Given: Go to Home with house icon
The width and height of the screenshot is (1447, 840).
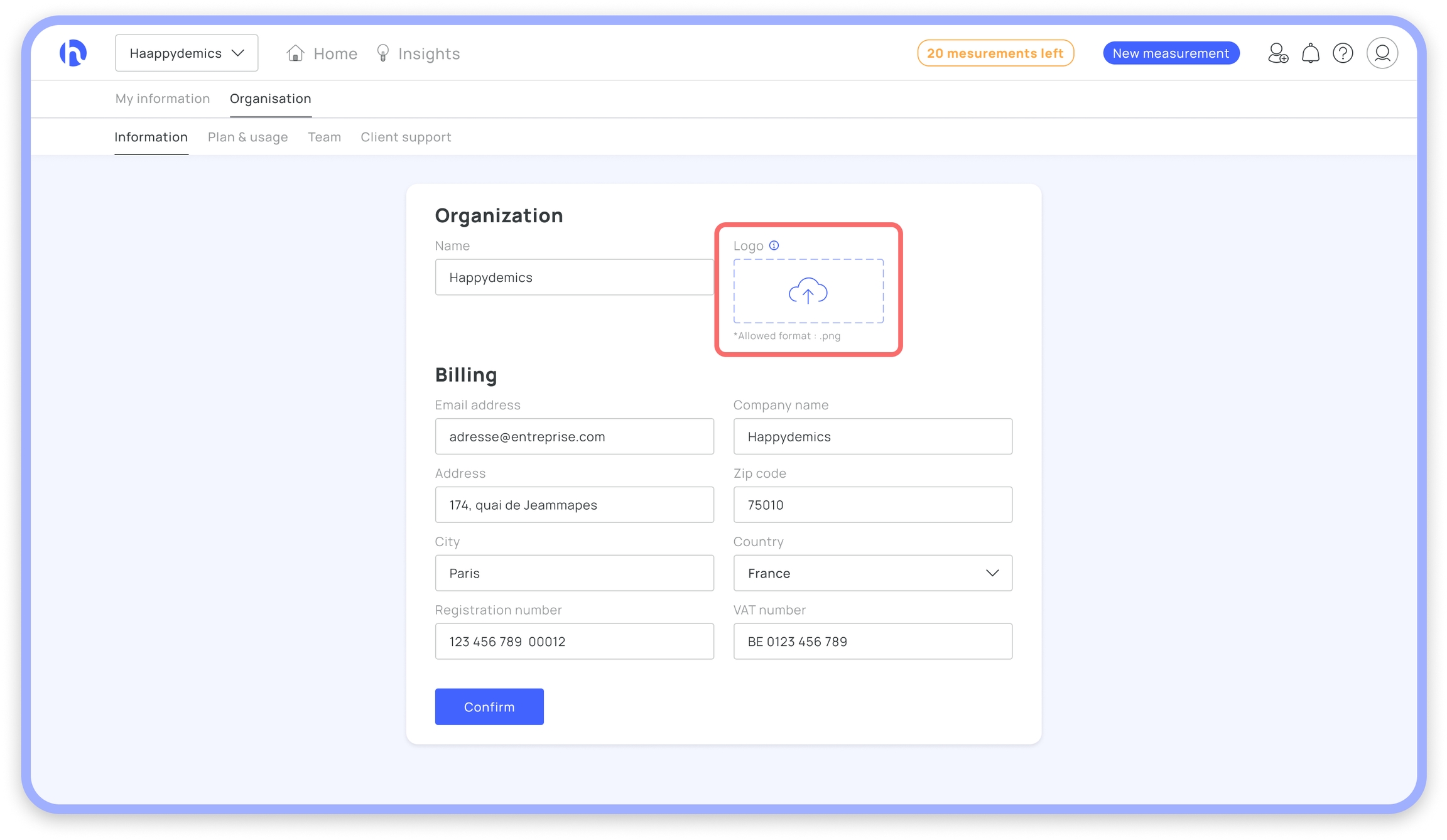Looking at the screenshot, I should (x=322, y=53).
